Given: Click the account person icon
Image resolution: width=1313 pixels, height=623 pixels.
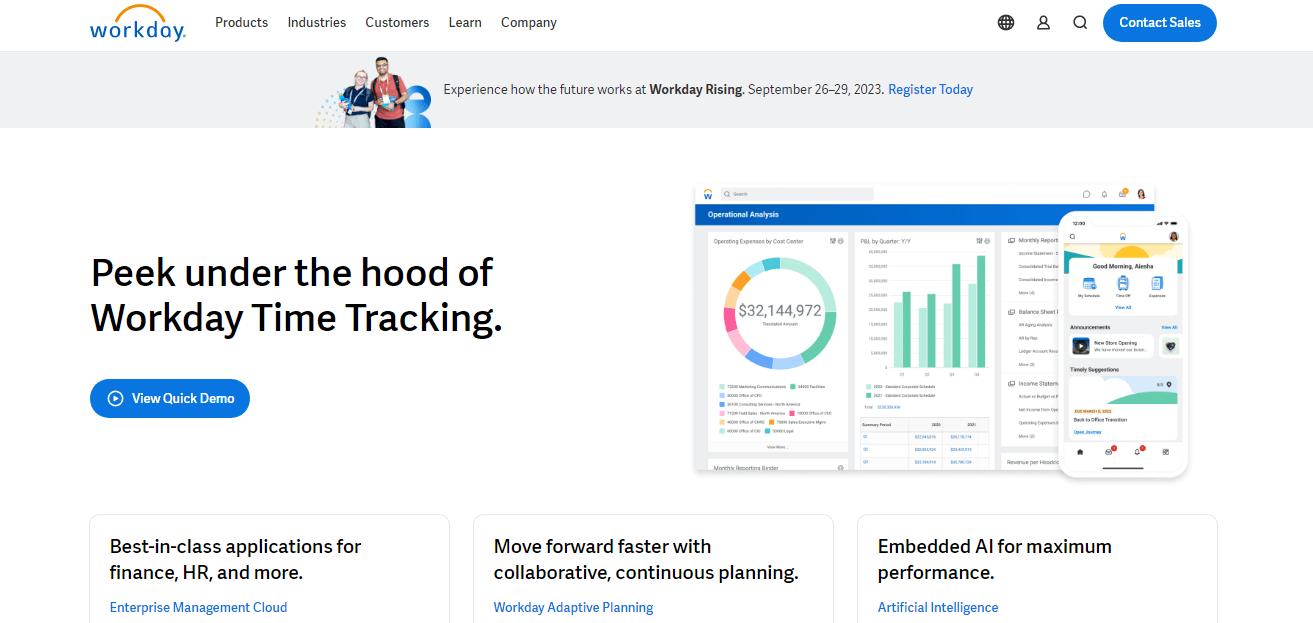Looking at the screenshot, I should pos(1043,22).
